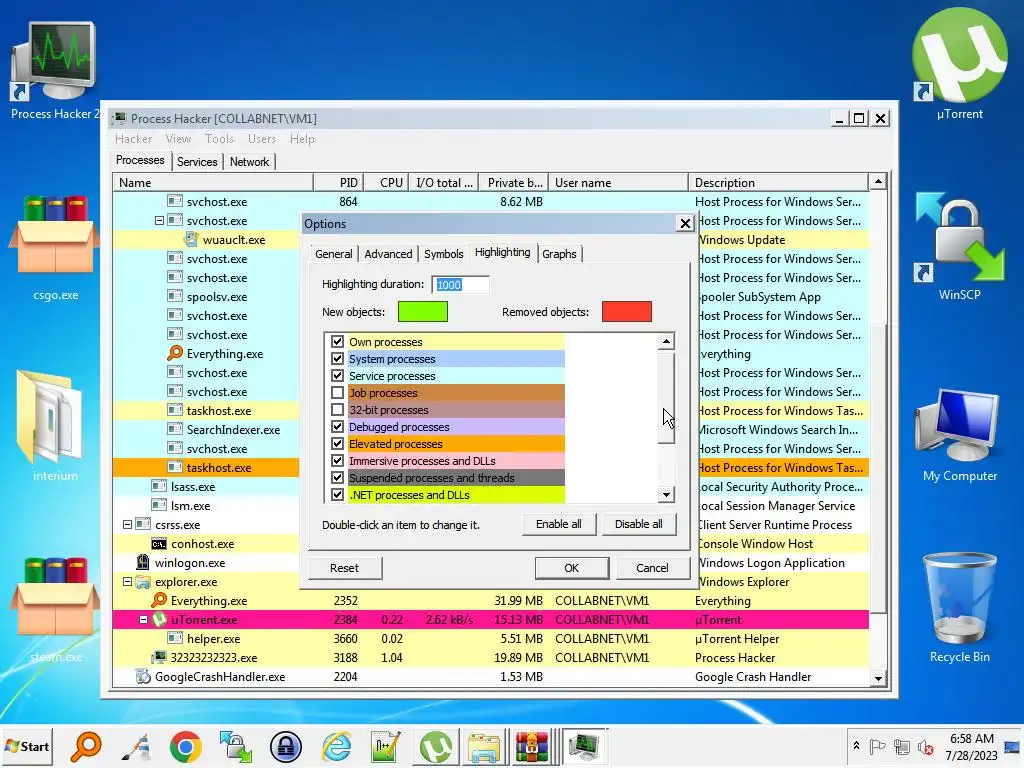This screenshot has height=768, width=1024.
Task: Click the highlighting list scroll-down arrow
Action: (665, 494)
